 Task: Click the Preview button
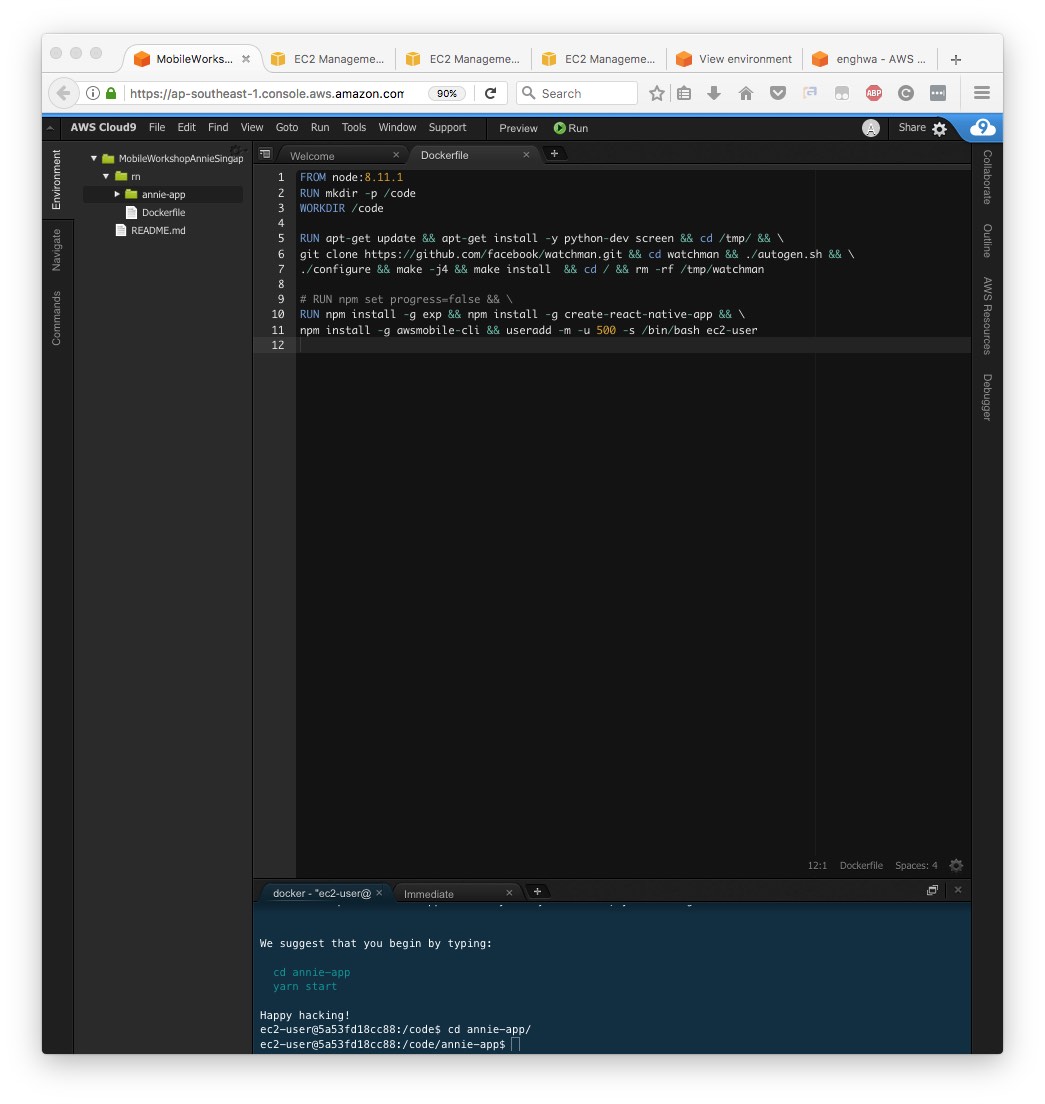(518, 128)
